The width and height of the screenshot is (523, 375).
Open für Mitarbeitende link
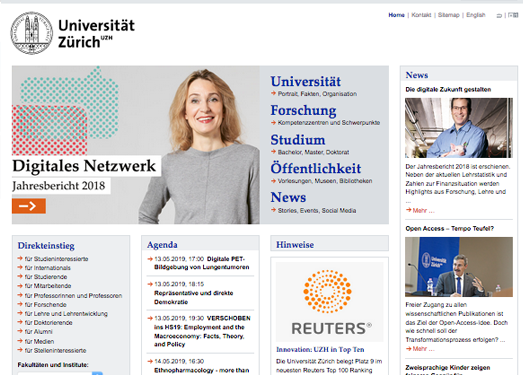pyautogui.click(x=48, y=286)
